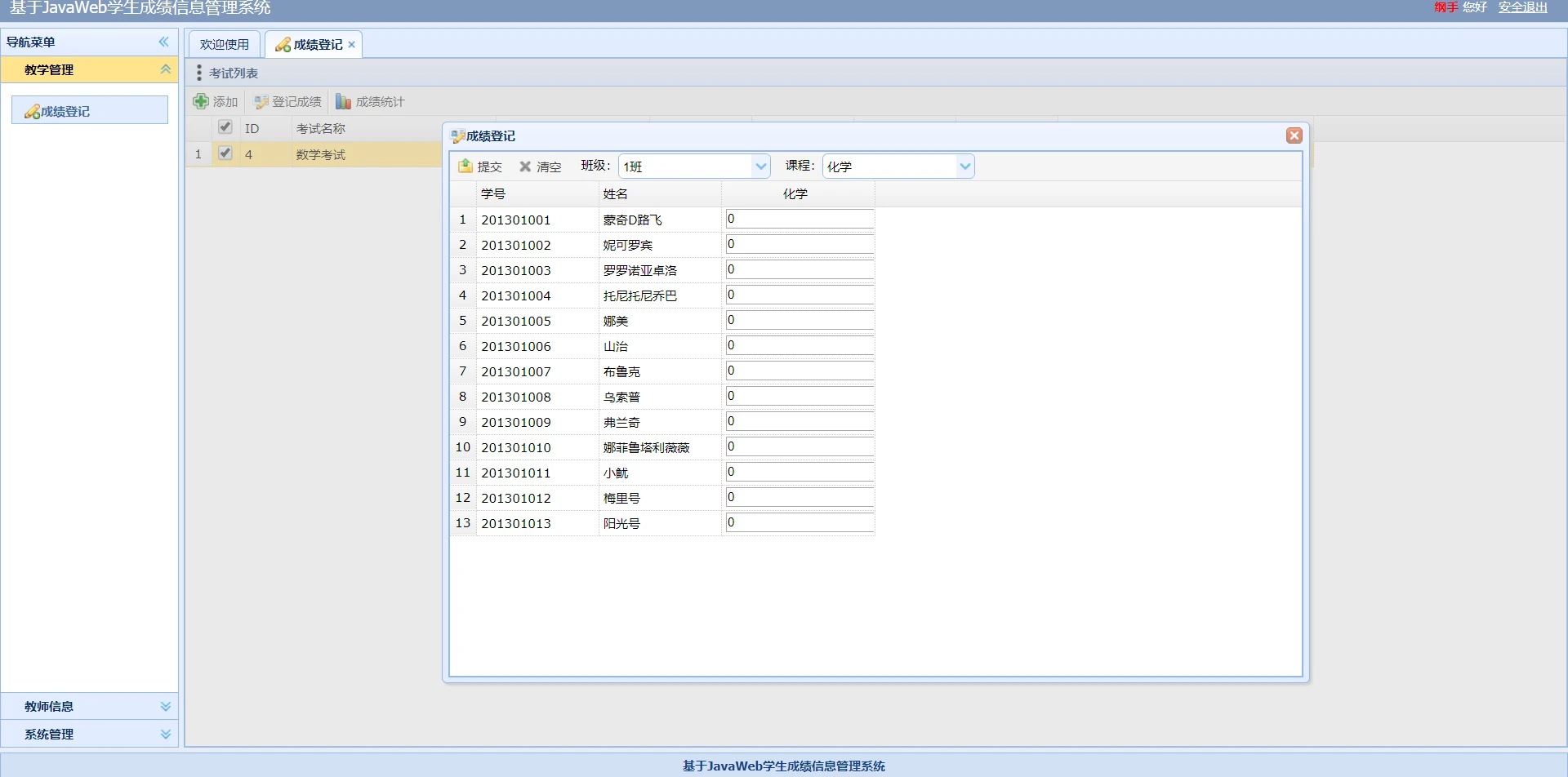
Task: Click score field for 201301001
Action: (800, 219)
